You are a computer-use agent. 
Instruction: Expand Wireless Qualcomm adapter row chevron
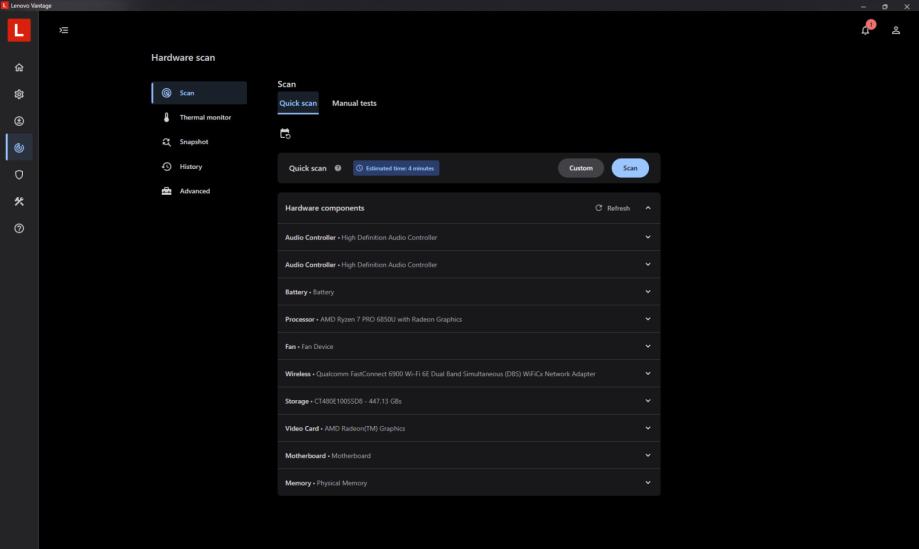(x=648, y=373)
